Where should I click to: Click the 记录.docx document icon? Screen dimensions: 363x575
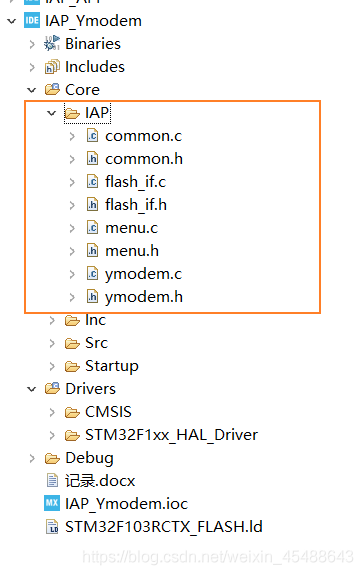pyautogui.click(x=52, y=480)
